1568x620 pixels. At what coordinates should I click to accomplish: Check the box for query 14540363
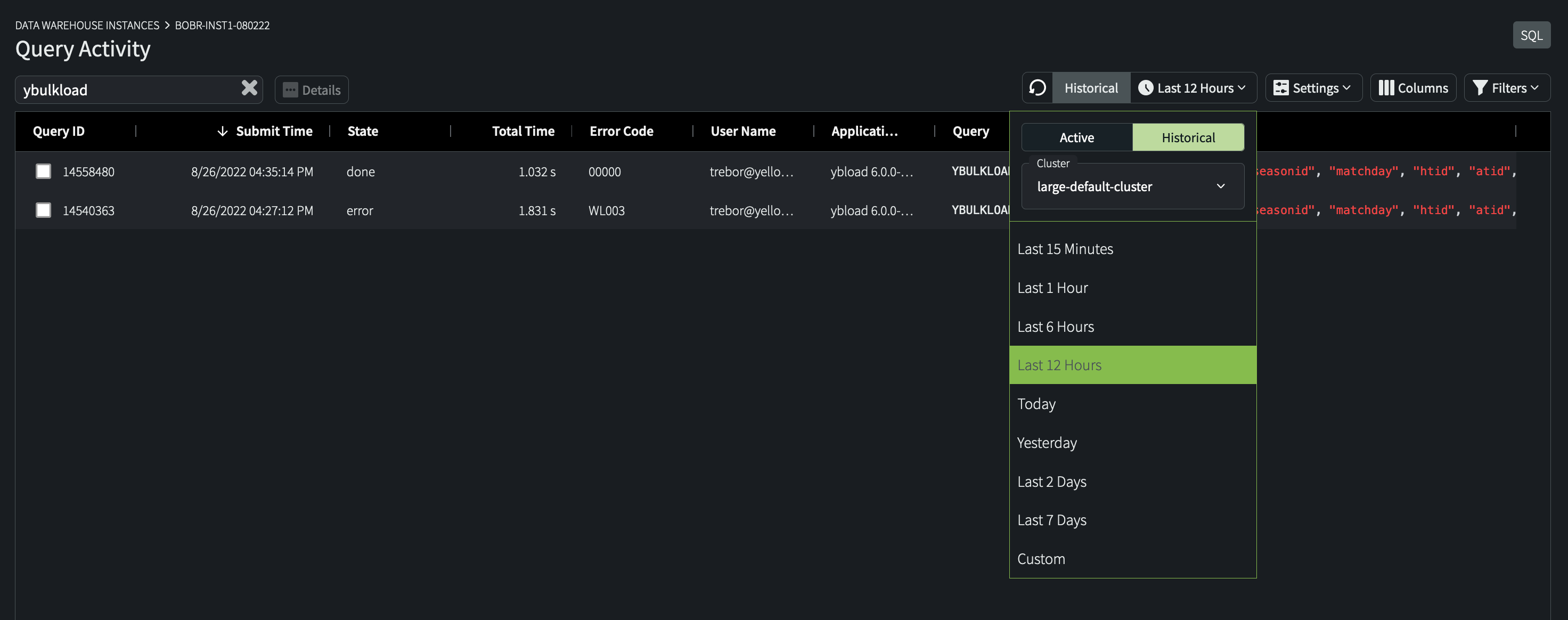[x=43, y=210]
